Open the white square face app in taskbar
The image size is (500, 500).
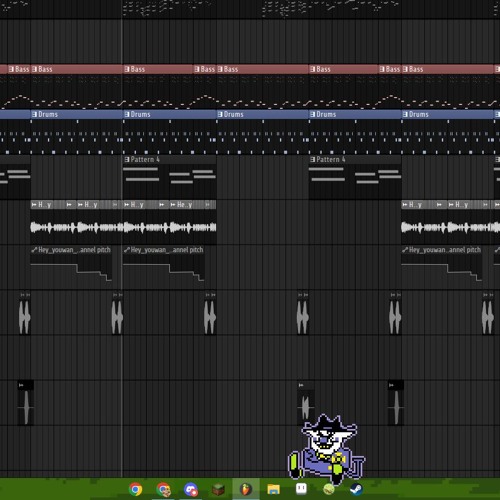point(301,488)
